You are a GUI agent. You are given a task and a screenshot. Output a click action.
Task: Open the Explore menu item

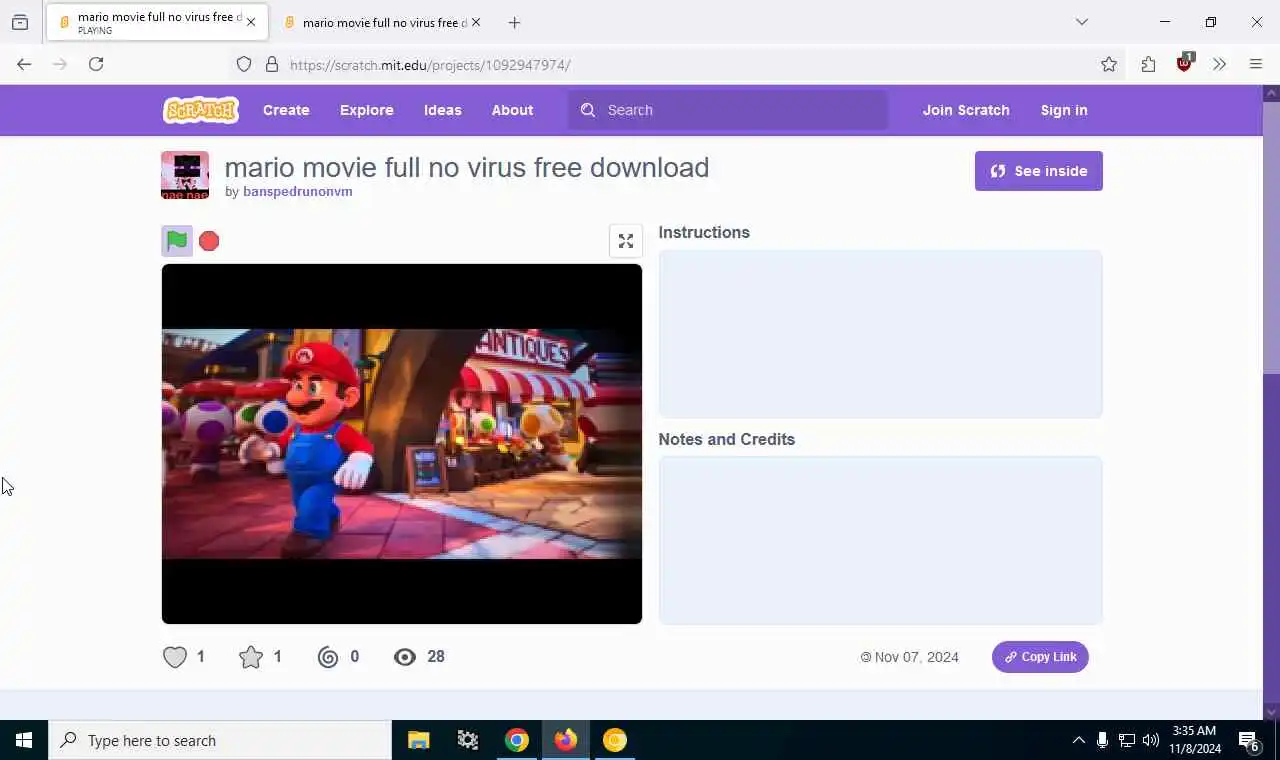(x=367, y=110)
